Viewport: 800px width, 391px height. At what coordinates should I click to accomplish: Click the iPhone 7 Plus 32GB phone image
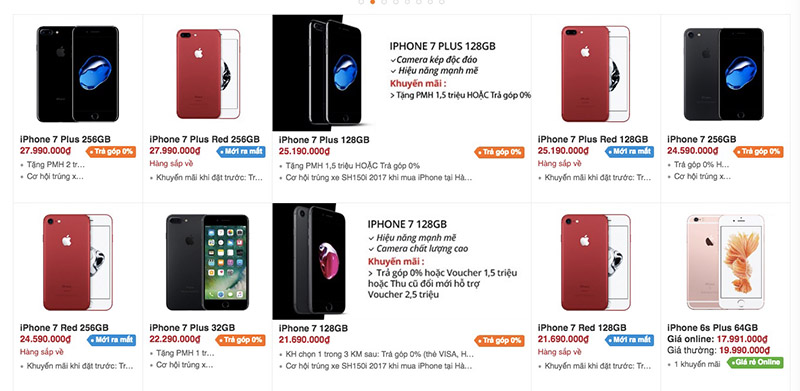point(207,262)
